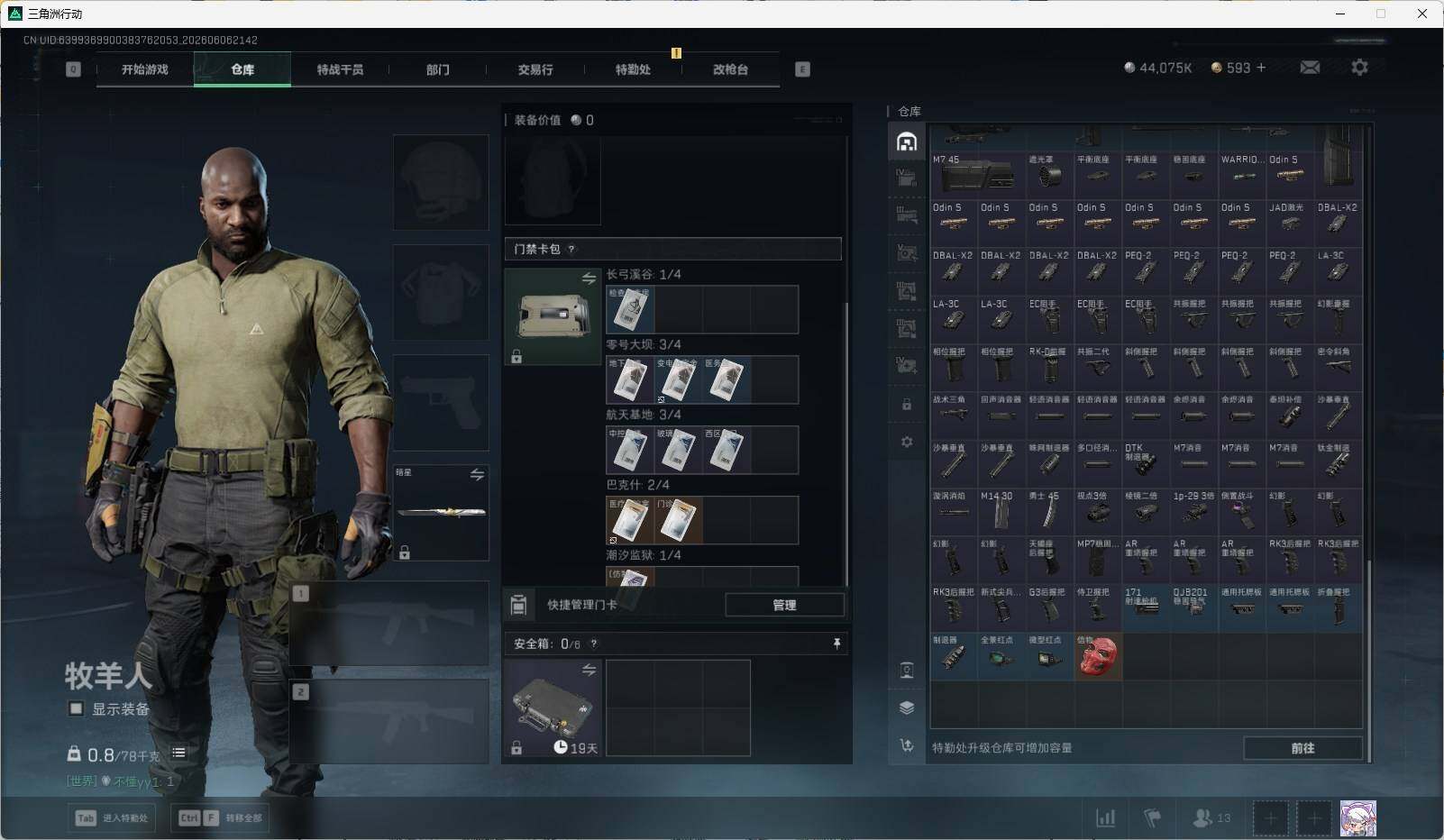Click the 管理 button for key cards

point(784,605)
